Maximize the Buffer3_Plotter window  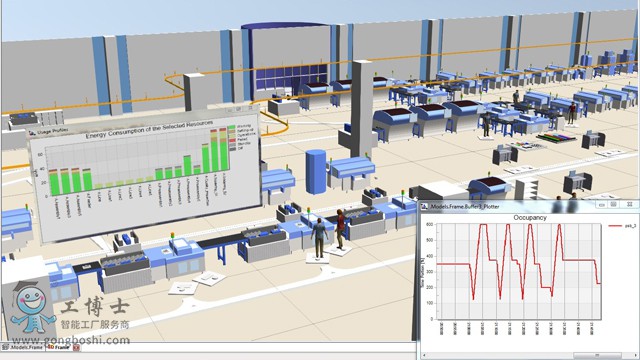coord(613,204)
